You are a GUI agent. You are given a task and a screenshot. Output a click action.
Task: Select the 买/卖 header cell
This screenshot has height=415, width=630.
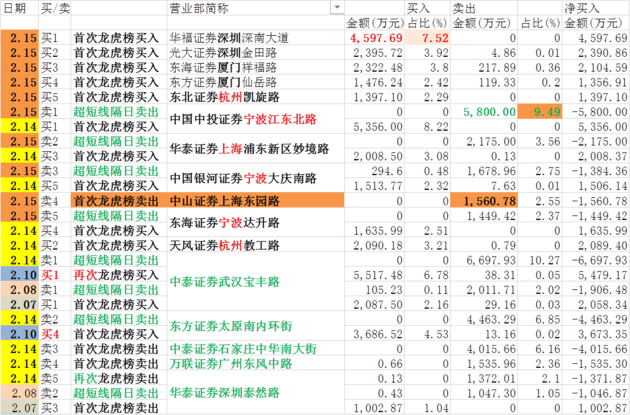click(x=55, y=8)
